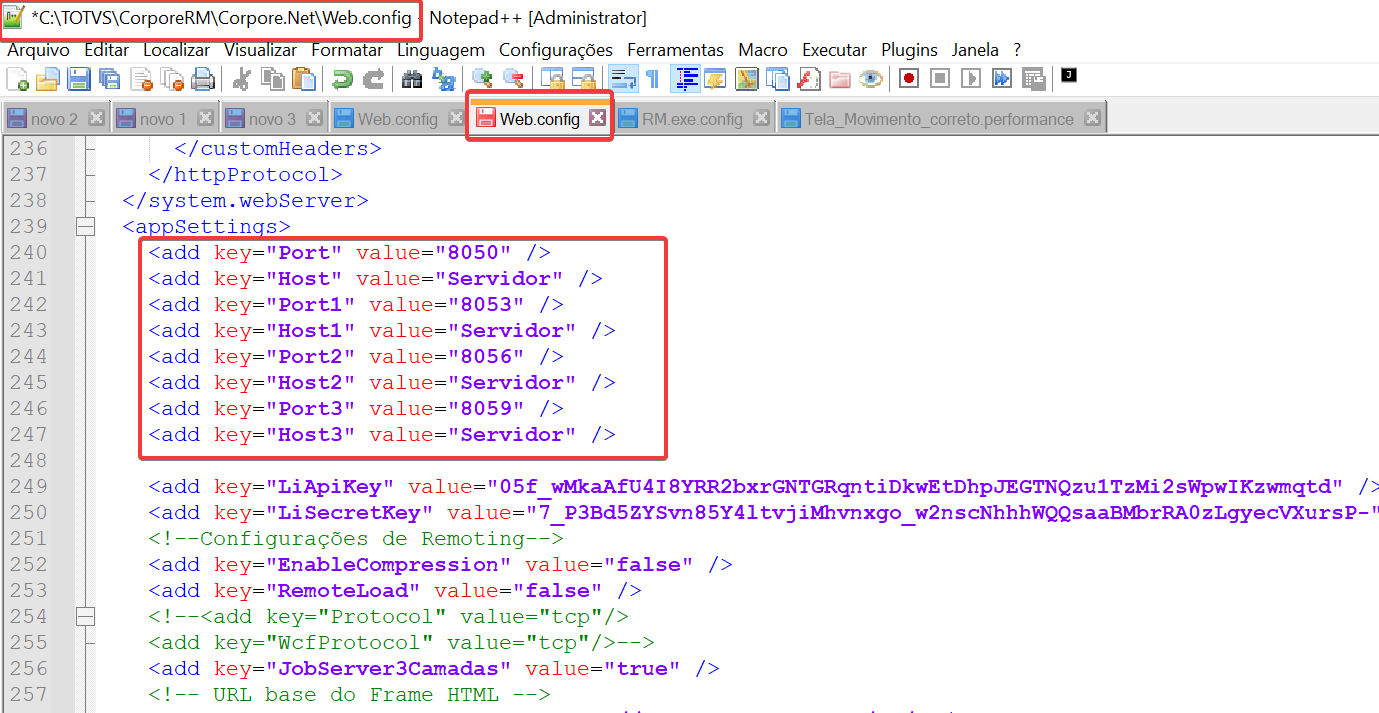This screenshot has height=713, width=1379.
Task: Open the Linguagem menu
Action: (441, 49)
